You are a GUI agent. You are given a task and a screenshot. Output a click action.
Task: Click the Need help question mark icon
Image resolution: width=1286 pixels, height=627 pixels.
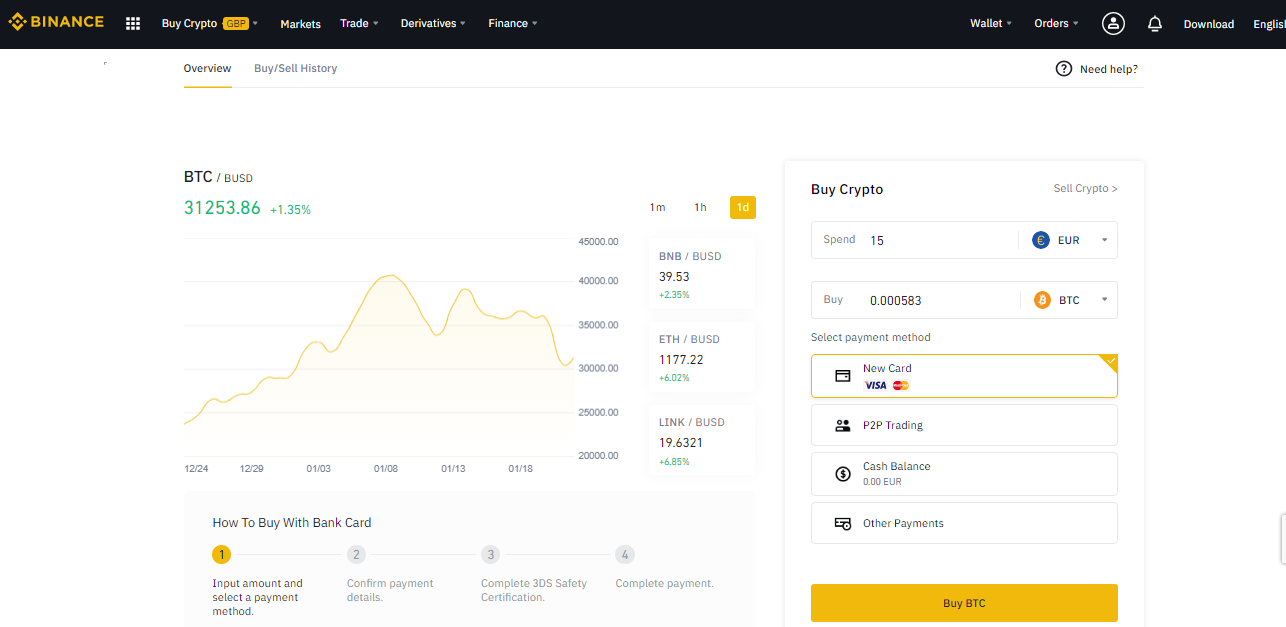(1064, 69)
